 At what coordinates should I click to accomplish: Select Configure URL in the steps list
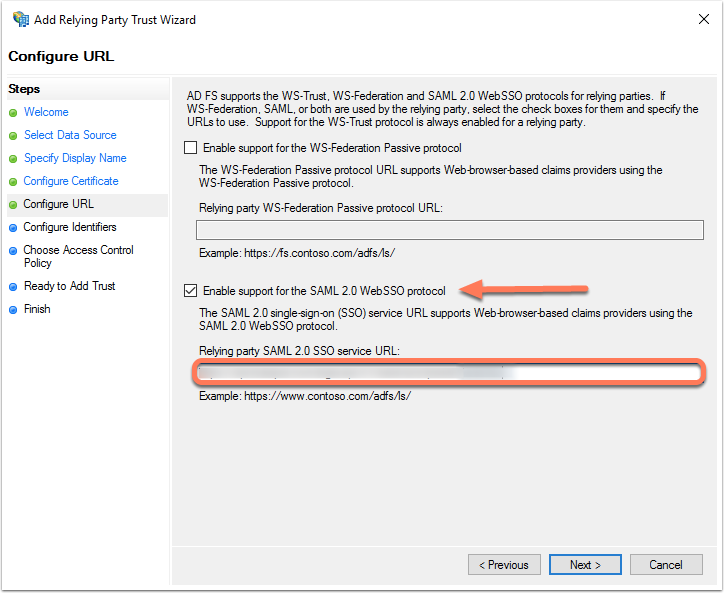pyautogui.click(x=58, y=204)
